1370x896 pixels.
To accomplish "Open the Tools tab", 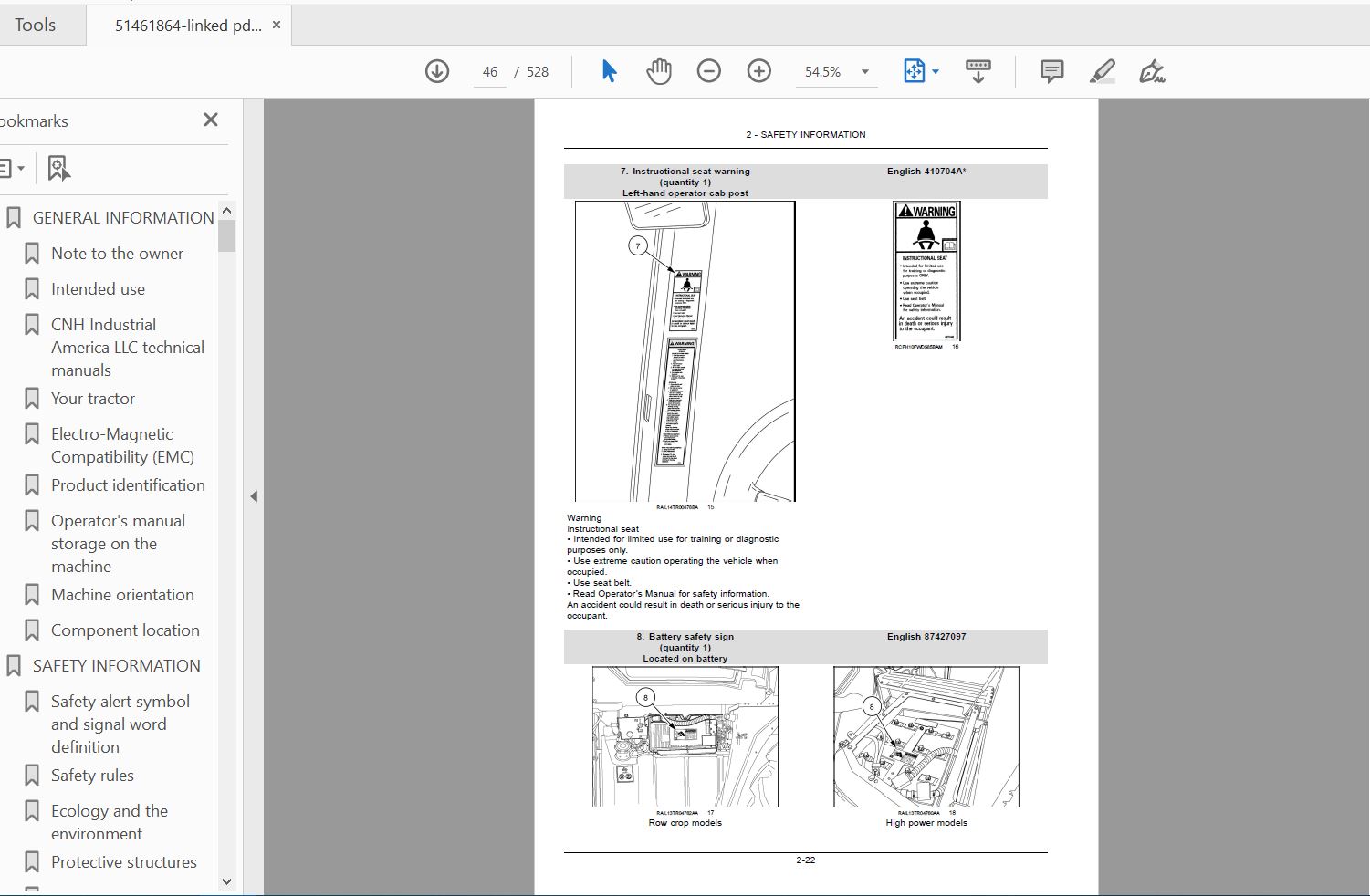I will 36,25.
